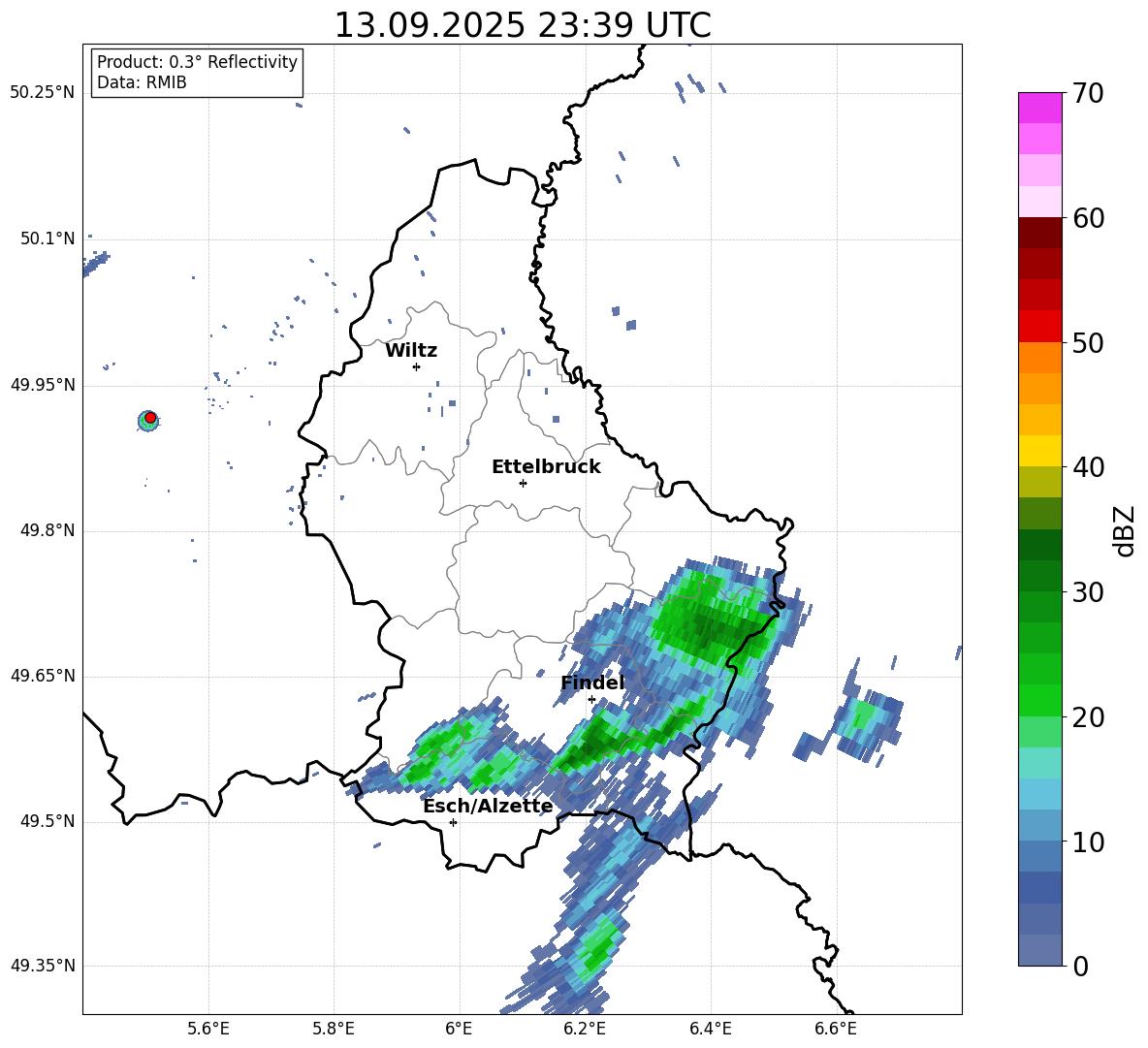Click the dBZ colorbar label
1148x1048 pixels.
tap(1125, 530)
